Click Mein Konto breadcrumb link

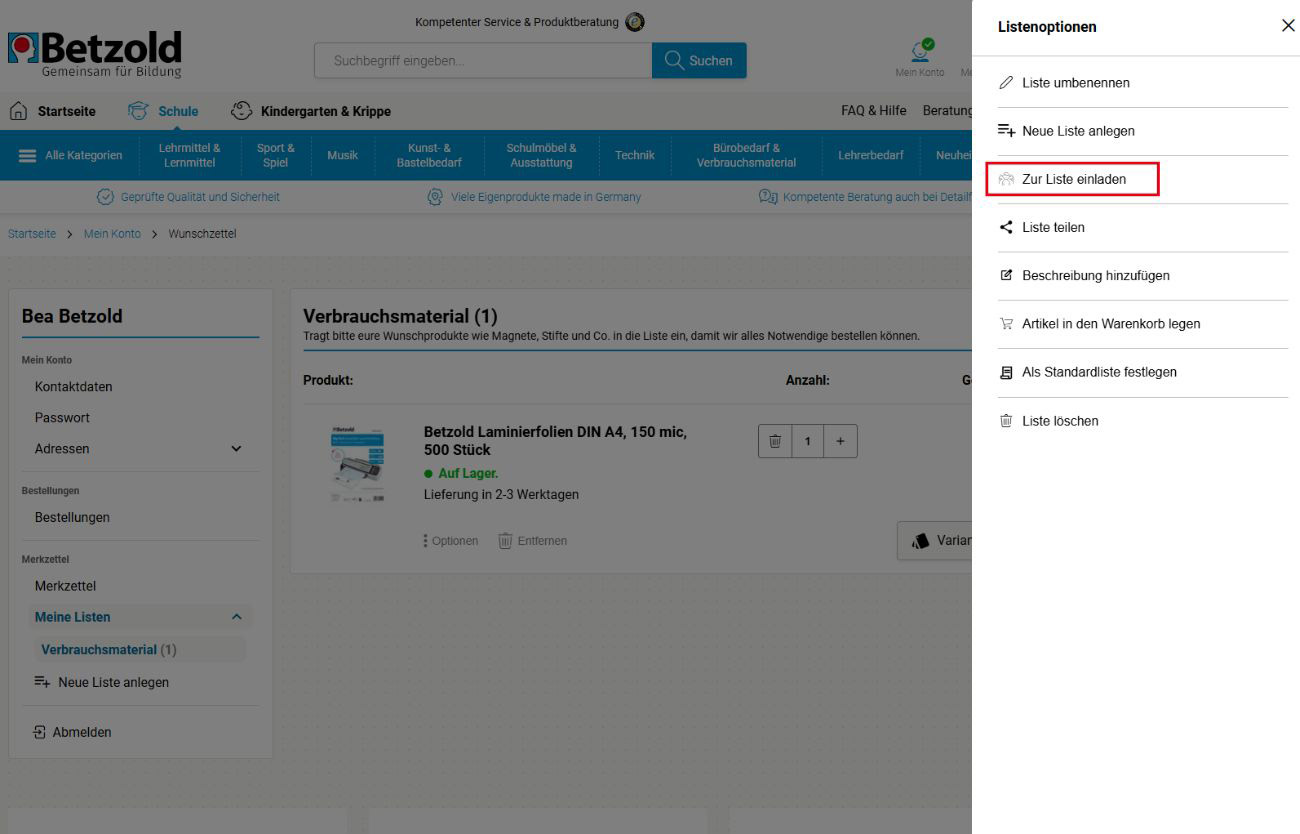click(x=112, y=234)
